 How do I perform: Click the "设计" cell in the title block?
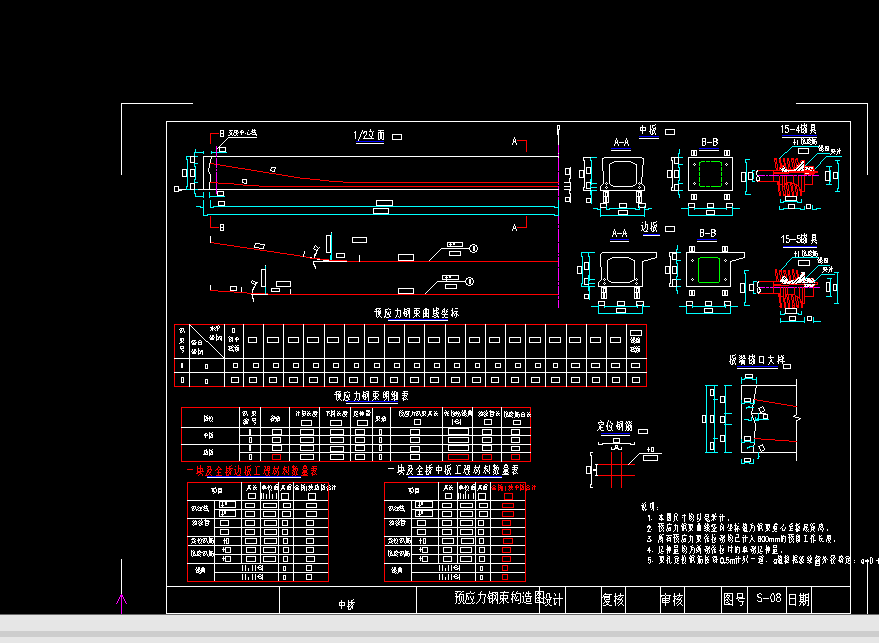pyautogui.click(x=553, y=600)
